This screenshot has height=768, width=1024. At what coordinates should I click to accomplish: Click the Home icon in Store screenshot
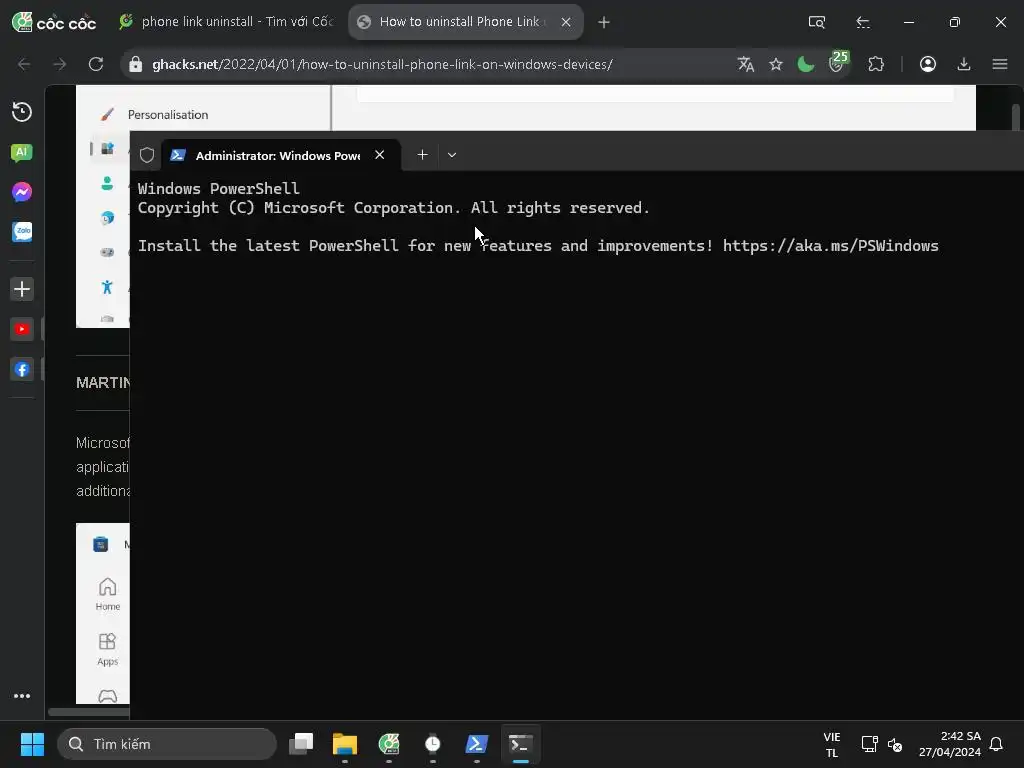[x=108, y=594]
